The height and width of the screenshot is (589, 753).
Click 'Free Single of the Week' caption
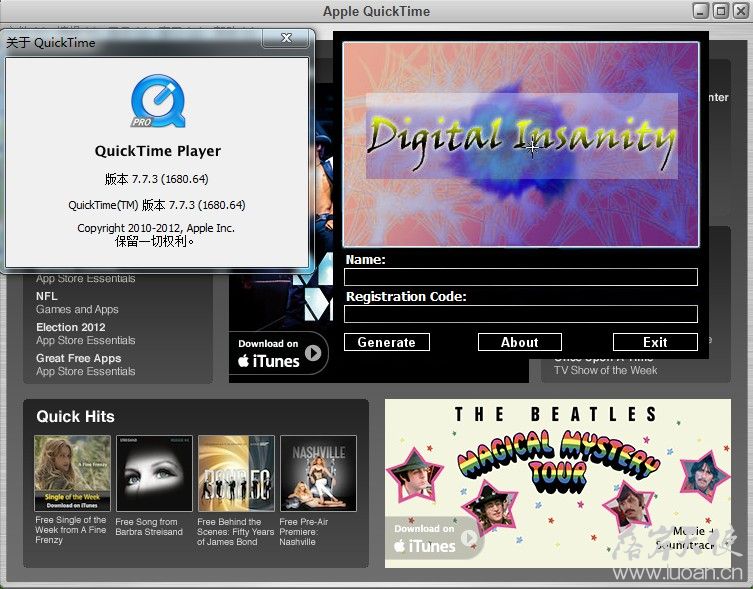point(71,530)
